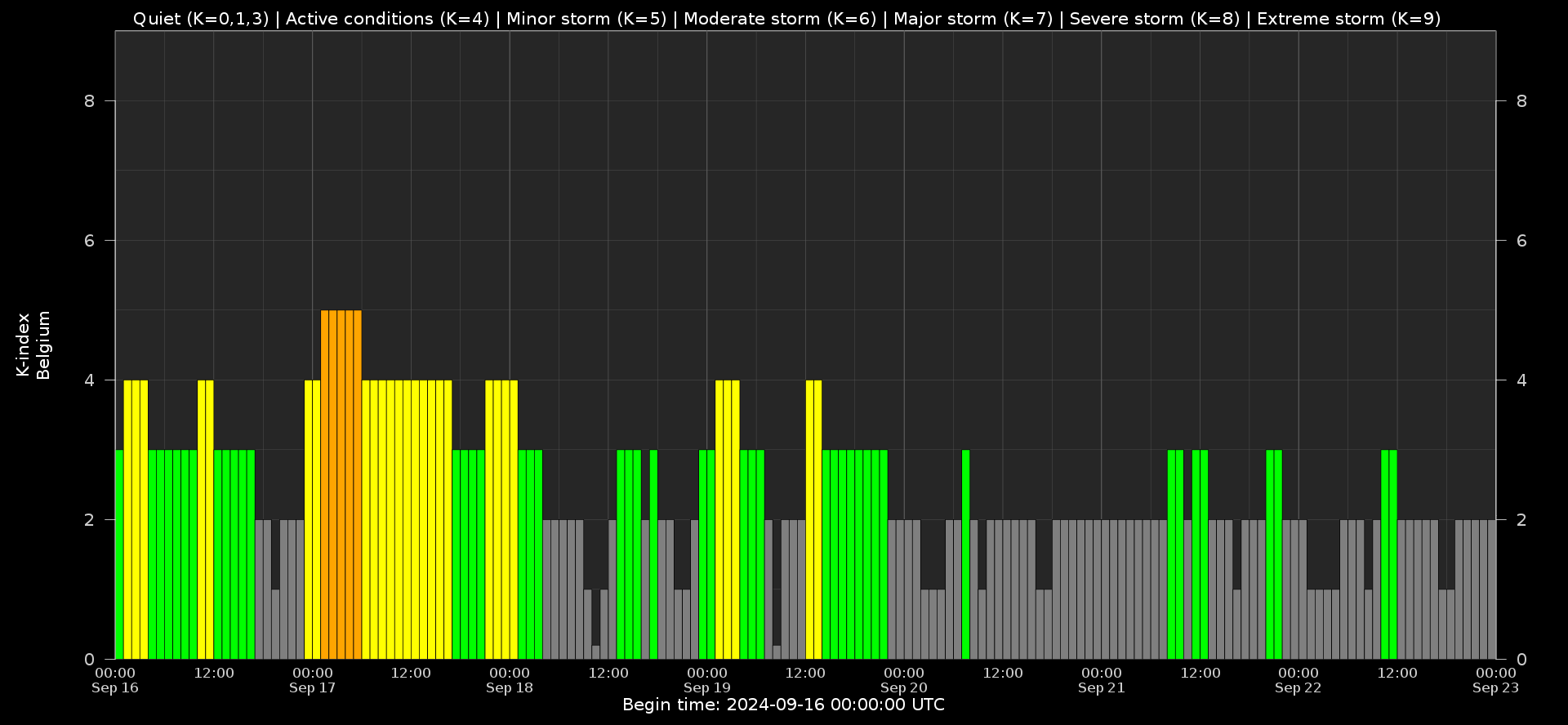Click the 'Major storm (K=7)' legend text
Image resolution: width=1568 pixels, height=725 pixels.
[x=973, y=19]
